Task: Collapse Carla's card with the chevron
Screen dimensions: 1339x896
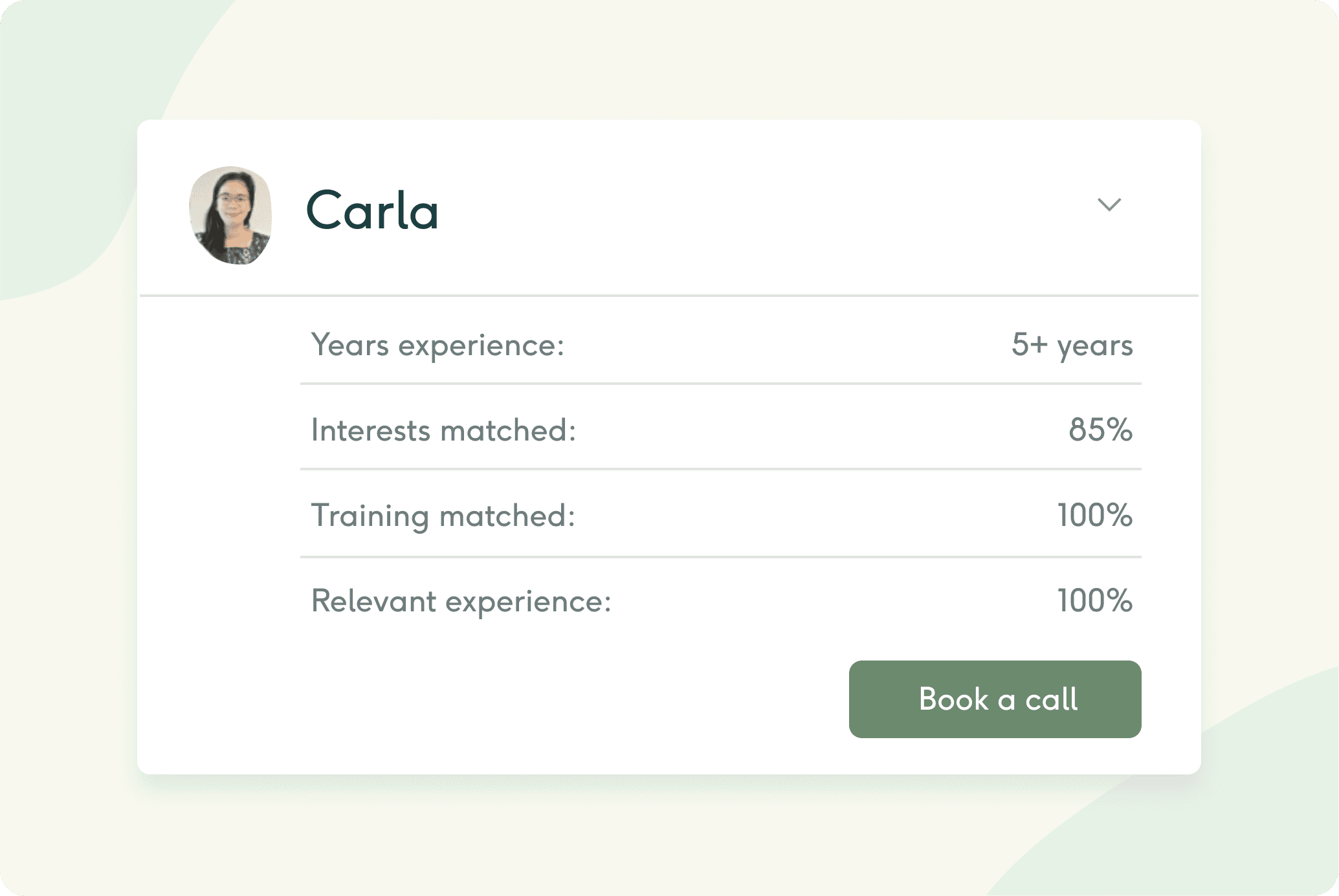Action: [1109, 205]
